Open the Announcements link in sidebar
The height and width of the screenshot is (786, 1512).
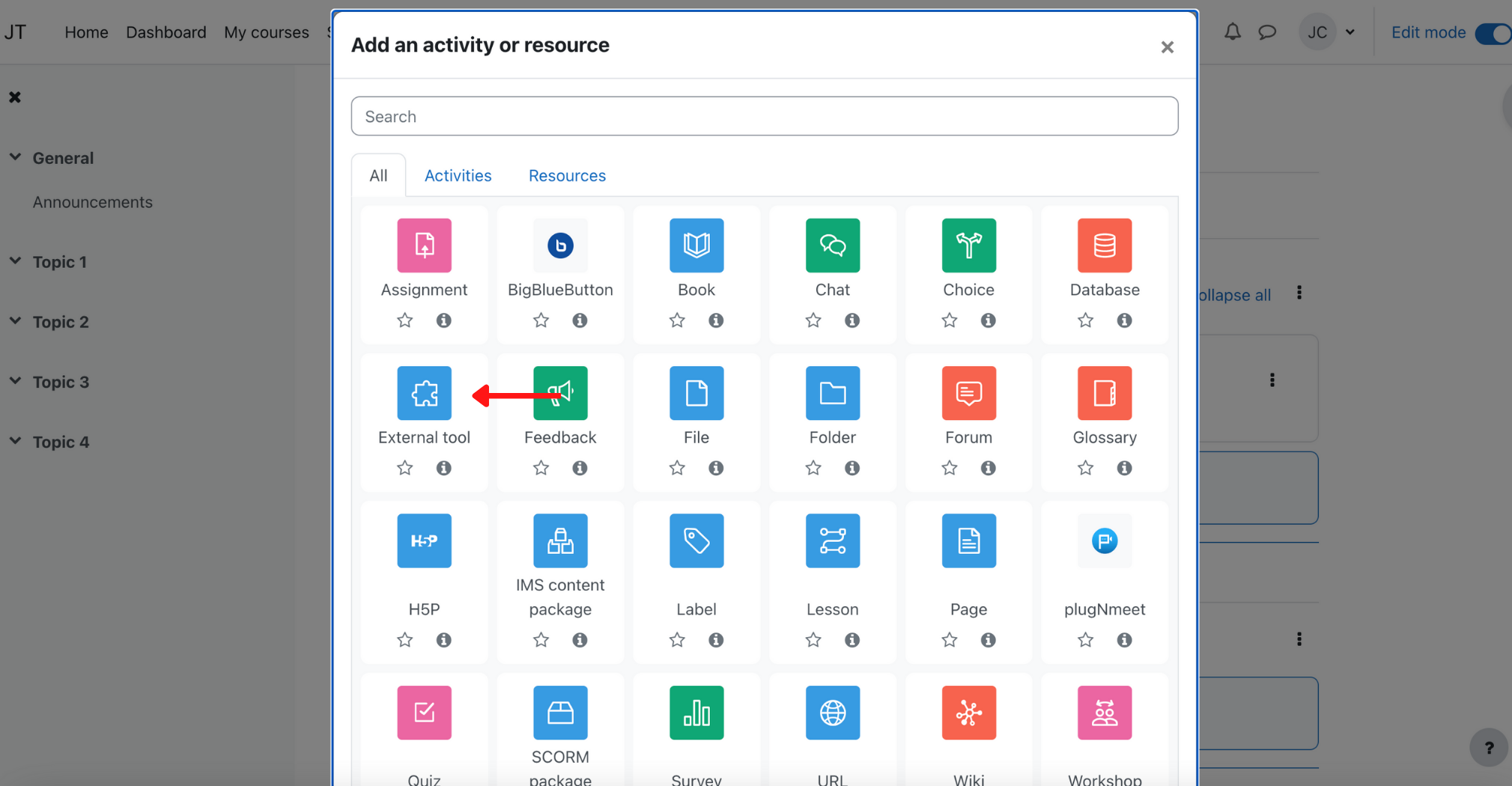coord(92,202)
